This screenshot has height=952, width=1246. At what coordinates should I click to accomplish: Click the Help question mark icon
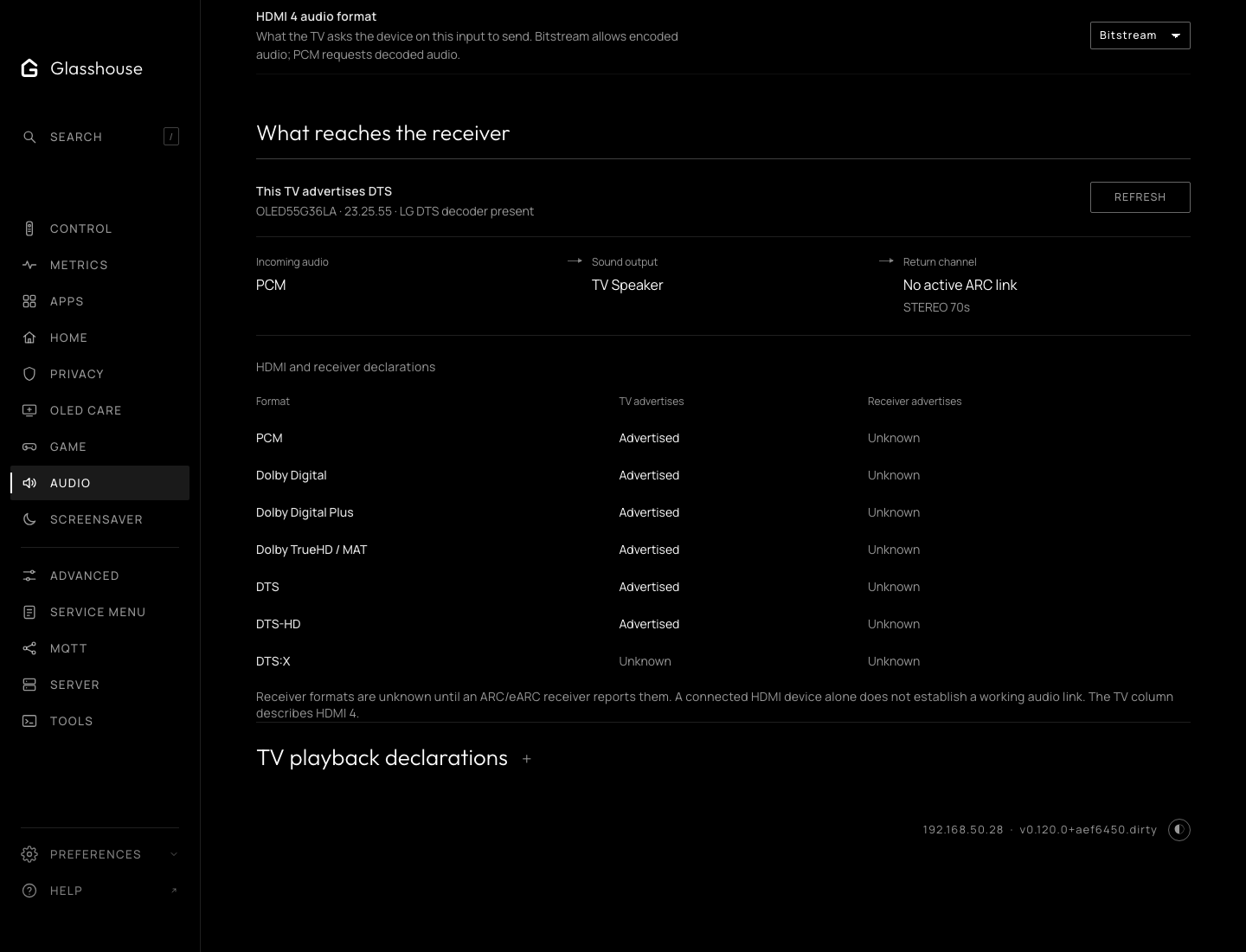click(x=29, y=891)
